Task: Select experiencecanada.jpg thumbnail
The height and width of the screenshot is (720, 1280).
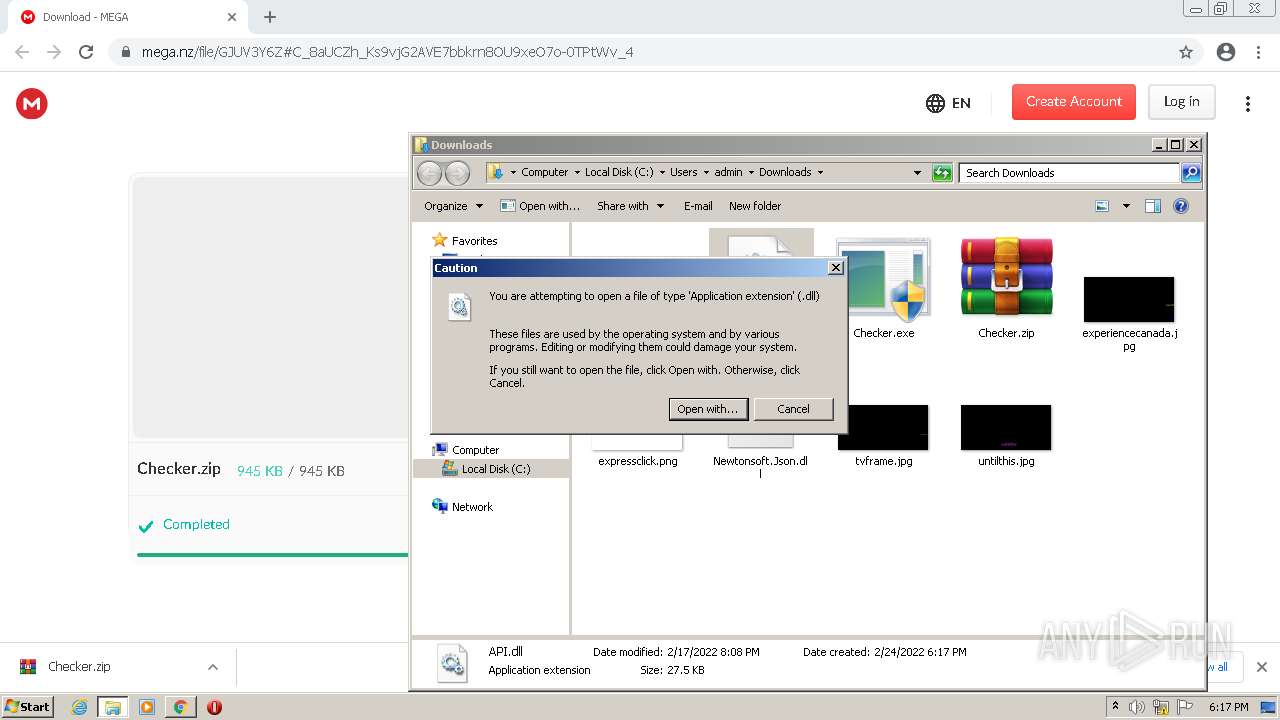Action: (1129, 299)
